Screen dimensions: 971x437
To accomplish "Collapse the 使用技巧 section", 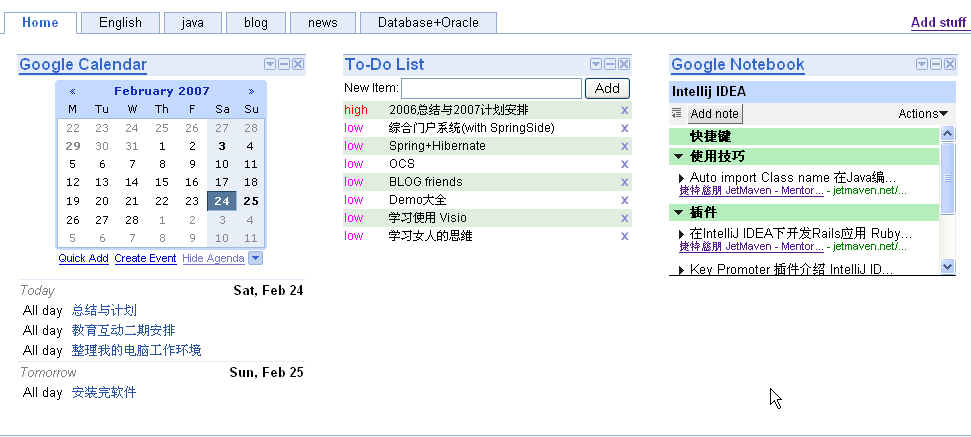I will pyautogui.click(x=678, y=157).
